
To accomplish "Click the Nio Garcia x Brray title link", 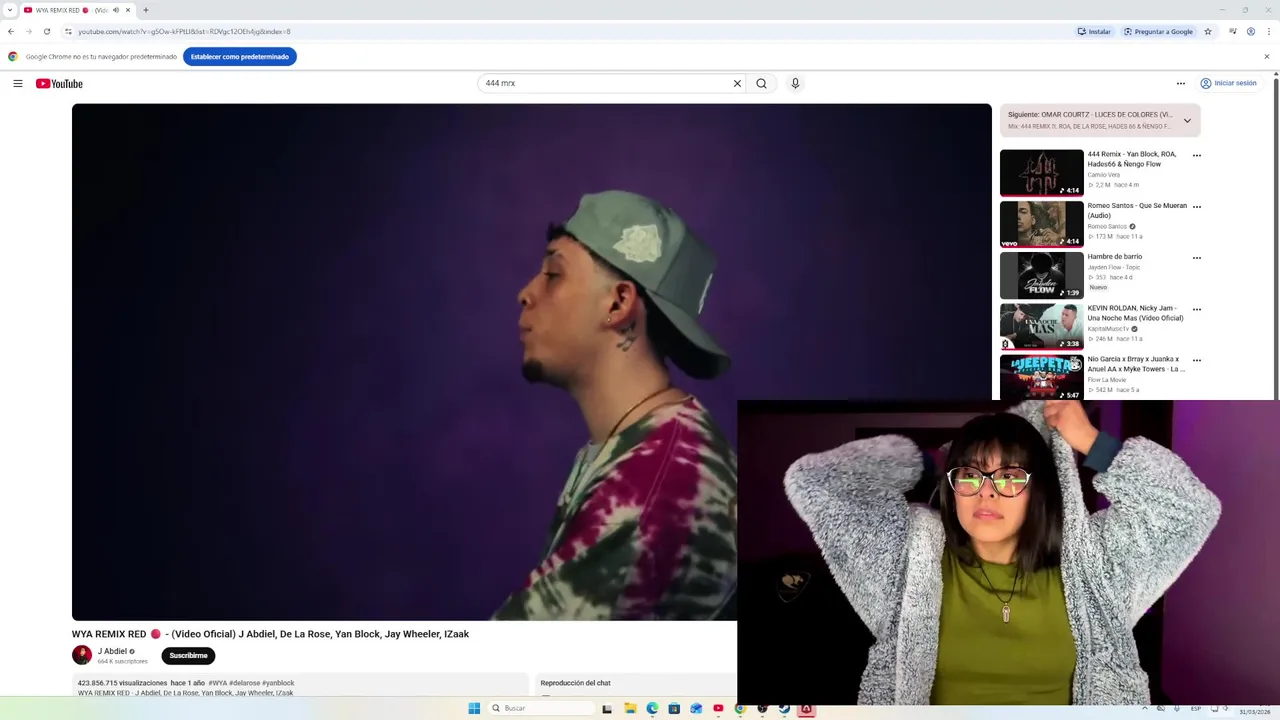I will click(x=1136, y=364).
